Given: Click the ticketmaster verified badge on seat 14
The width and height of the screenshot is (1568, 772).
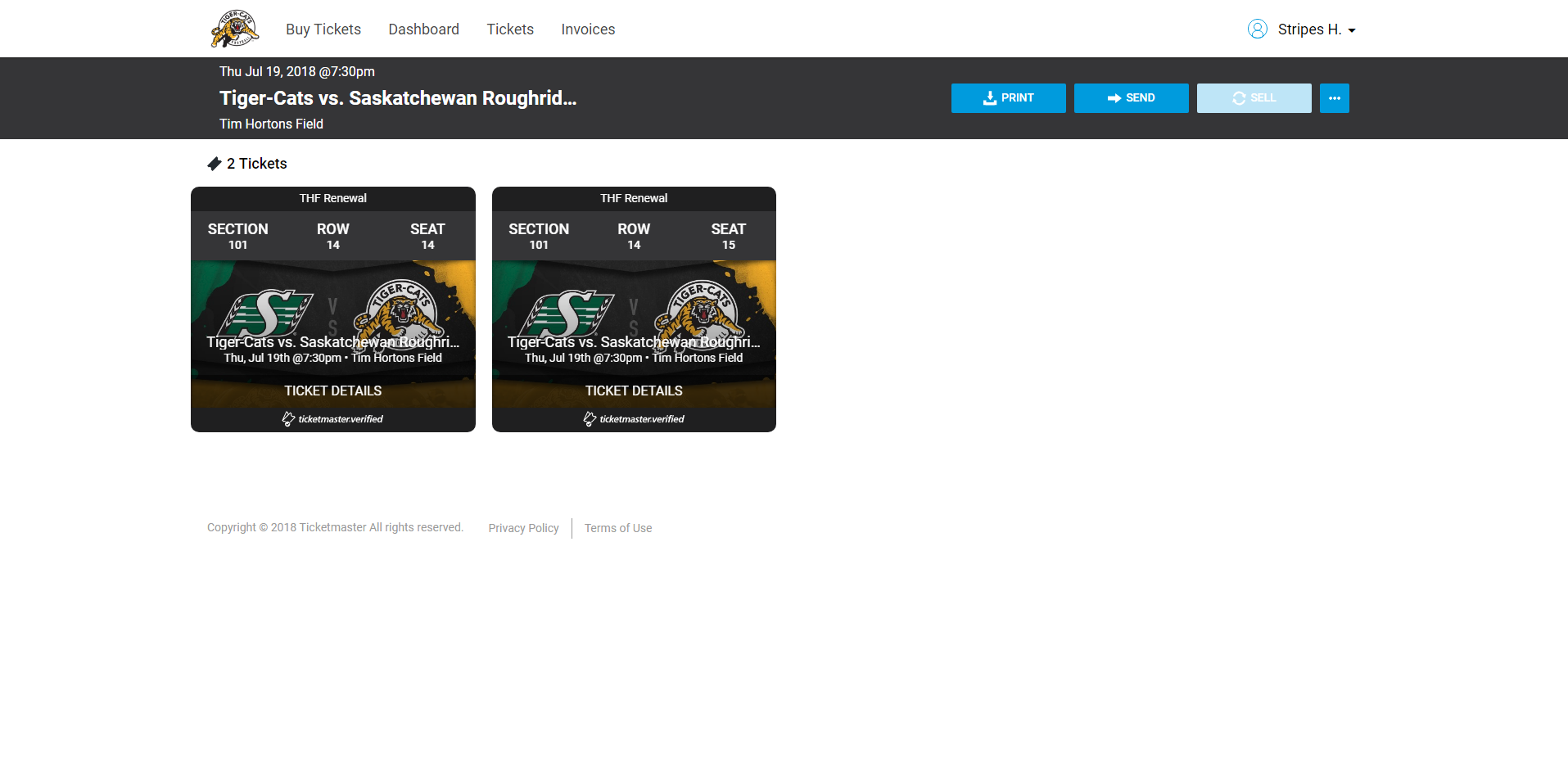Looking at the screenshot, I should (x=333, y=419).
